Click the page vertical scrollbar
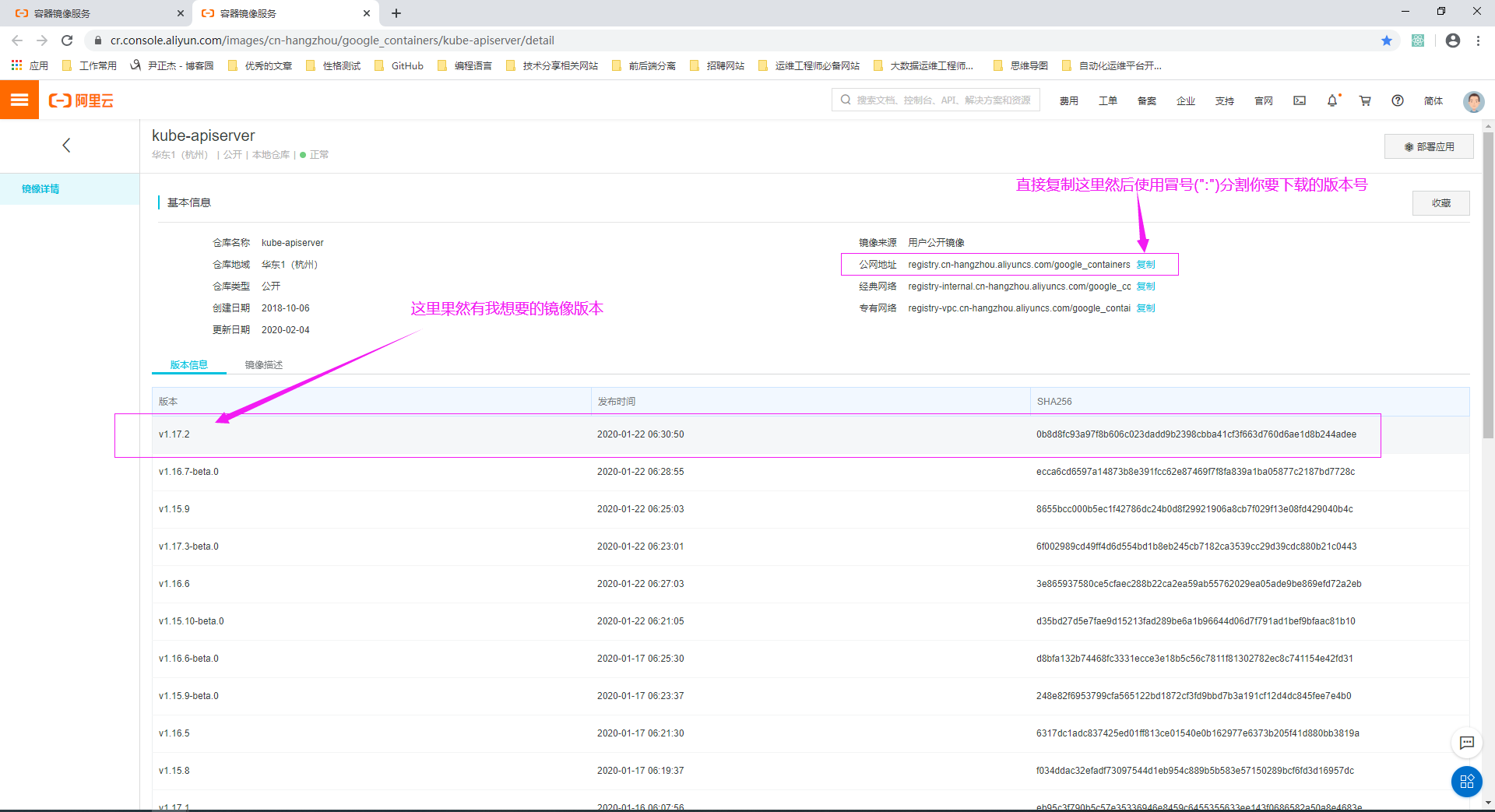This screenshot has height=812, width=1495. click(x=1489, y=284)
